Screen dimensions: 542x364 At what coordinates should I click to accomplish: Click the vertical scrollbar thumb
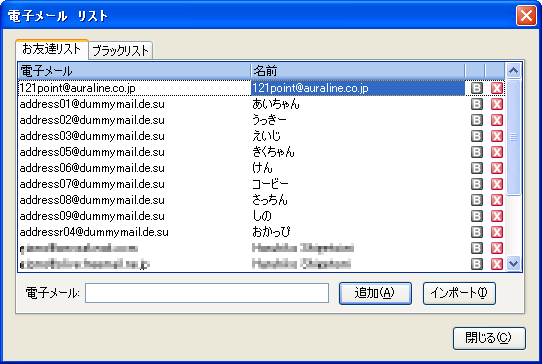[513, 137]
